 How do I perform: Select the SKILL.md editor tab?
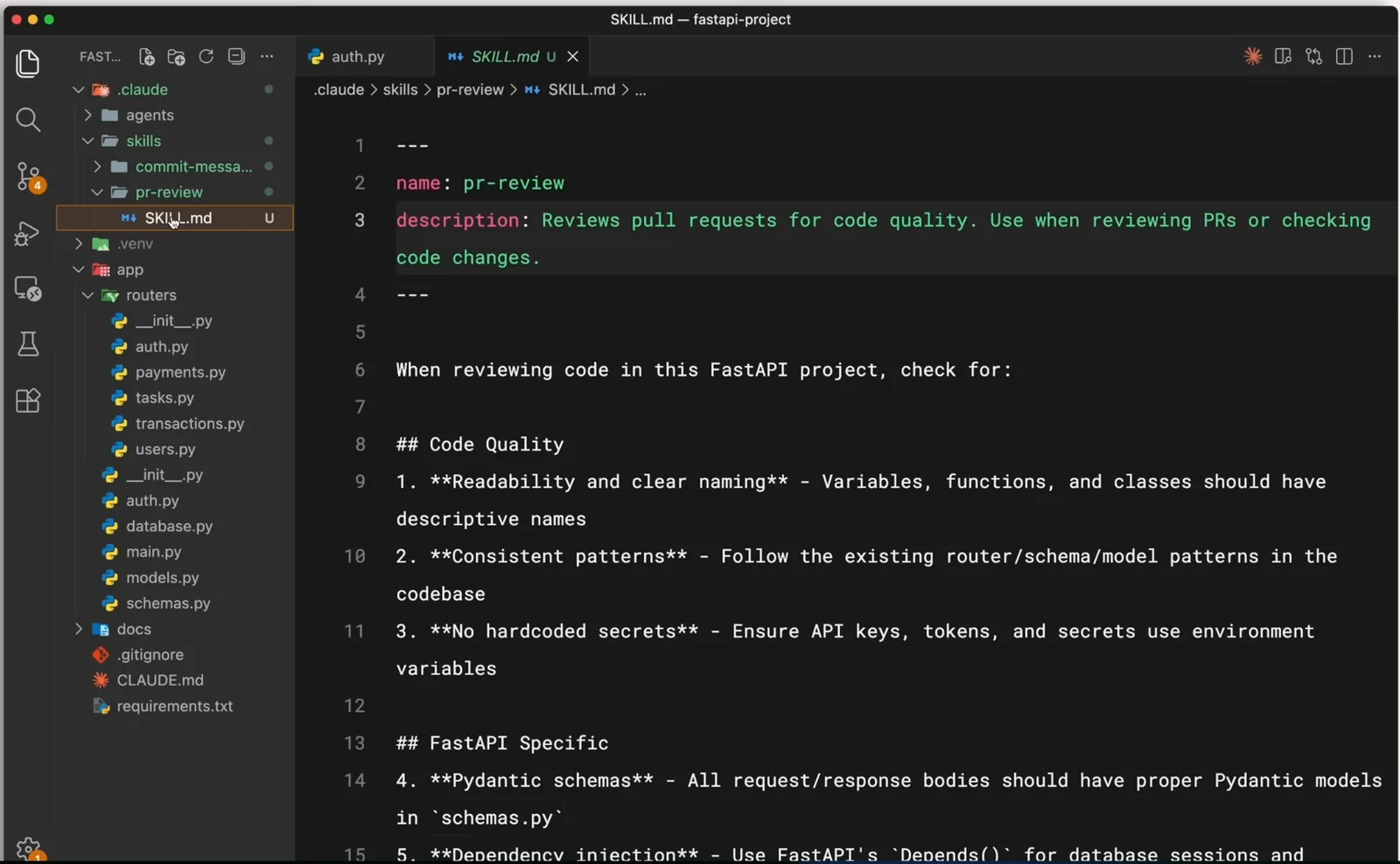(504, 57)
